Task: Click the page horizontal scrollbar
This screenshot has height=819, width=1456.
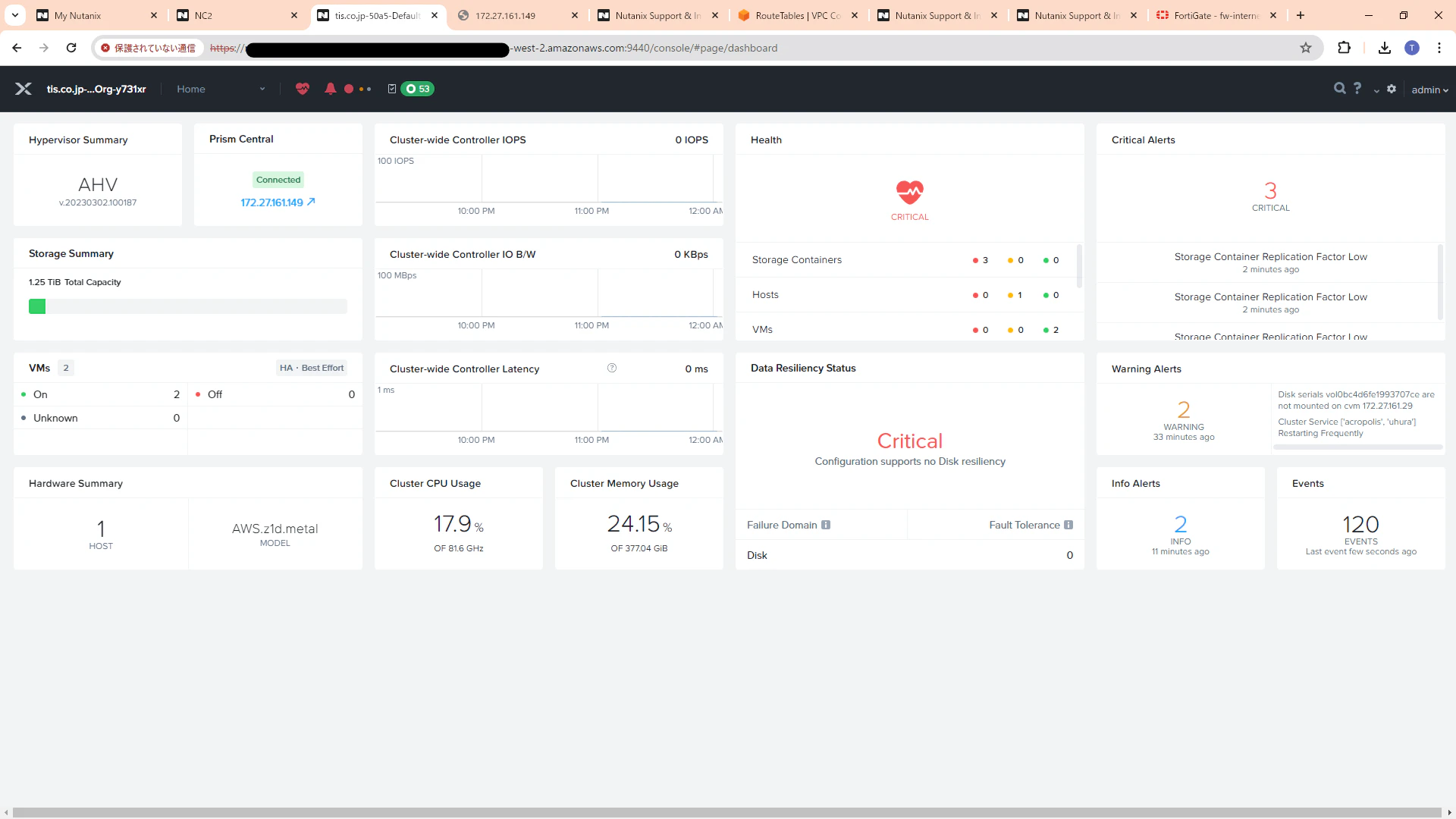Action: (726, 812)
